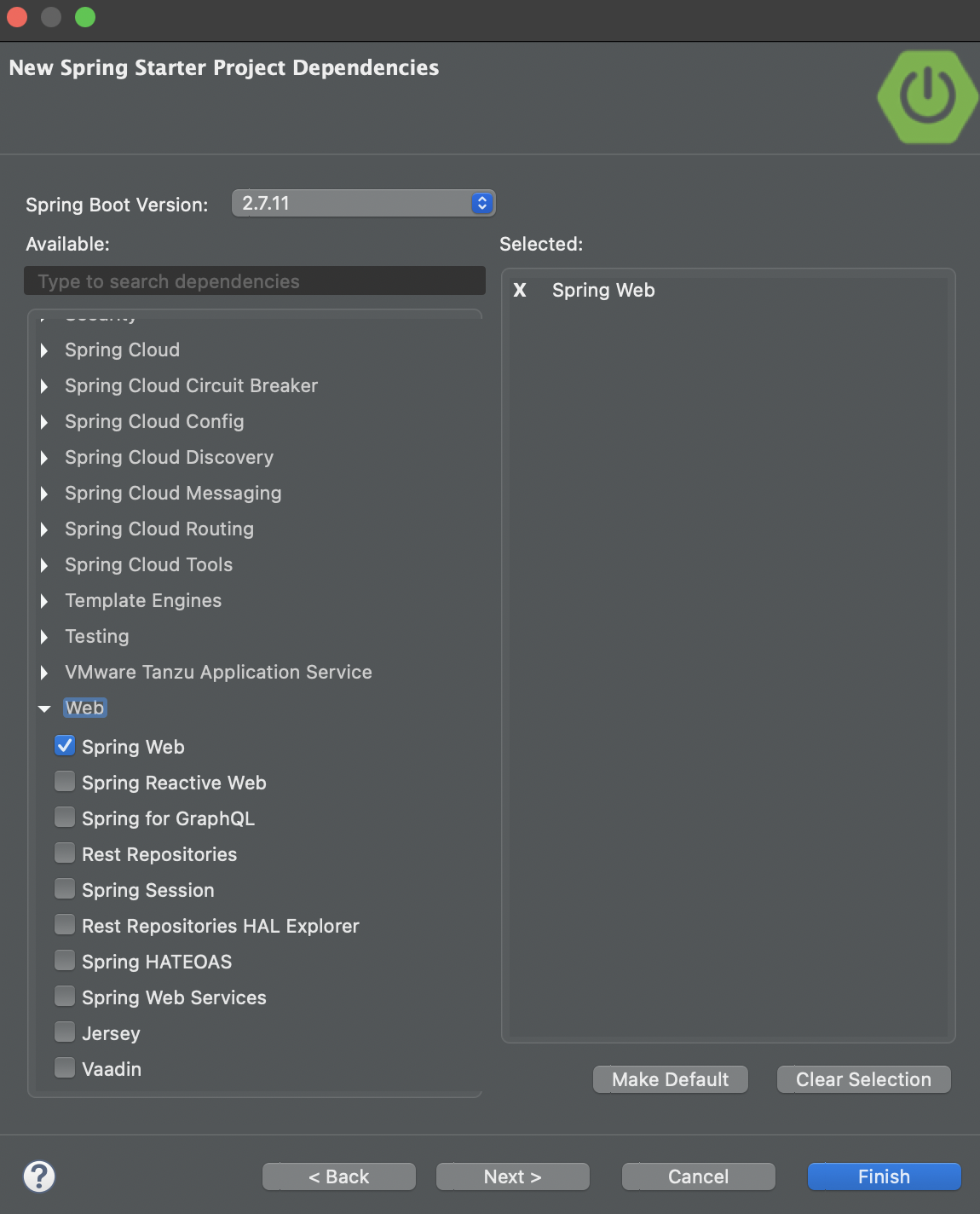980x1214 pixels.
Task: Click the Make Default button
Action: 671,1079
